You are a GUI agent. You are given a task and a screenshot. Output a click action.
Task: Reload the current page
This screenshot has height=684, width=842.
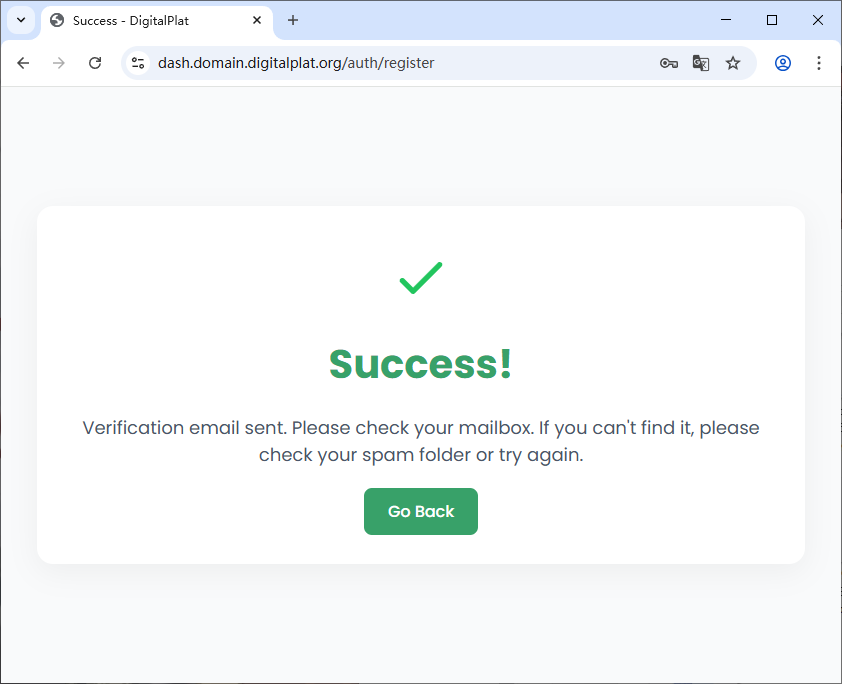pos(95,63)
